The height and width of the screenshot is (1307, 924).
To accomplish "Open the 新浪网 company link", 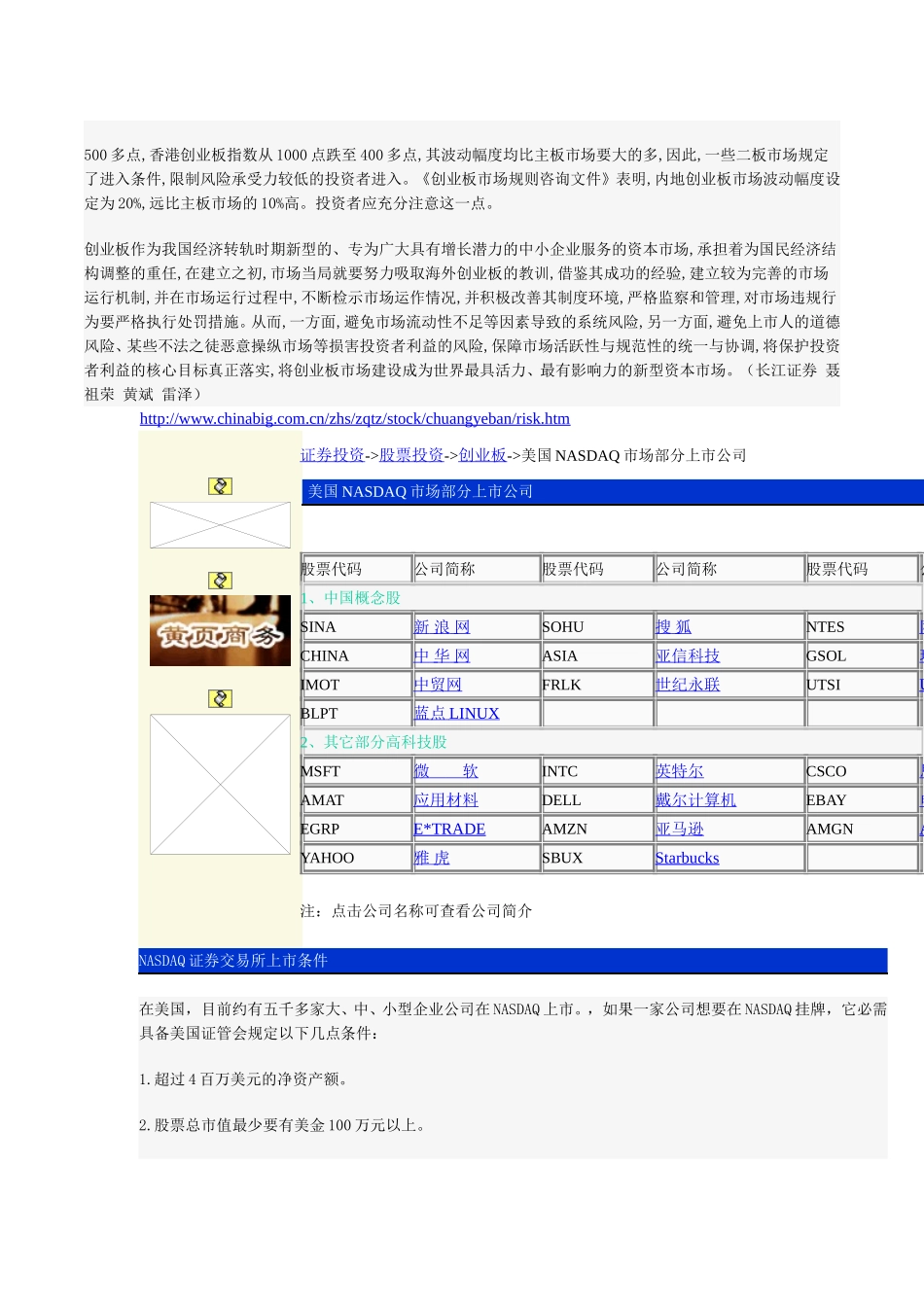I will point(442,627).
